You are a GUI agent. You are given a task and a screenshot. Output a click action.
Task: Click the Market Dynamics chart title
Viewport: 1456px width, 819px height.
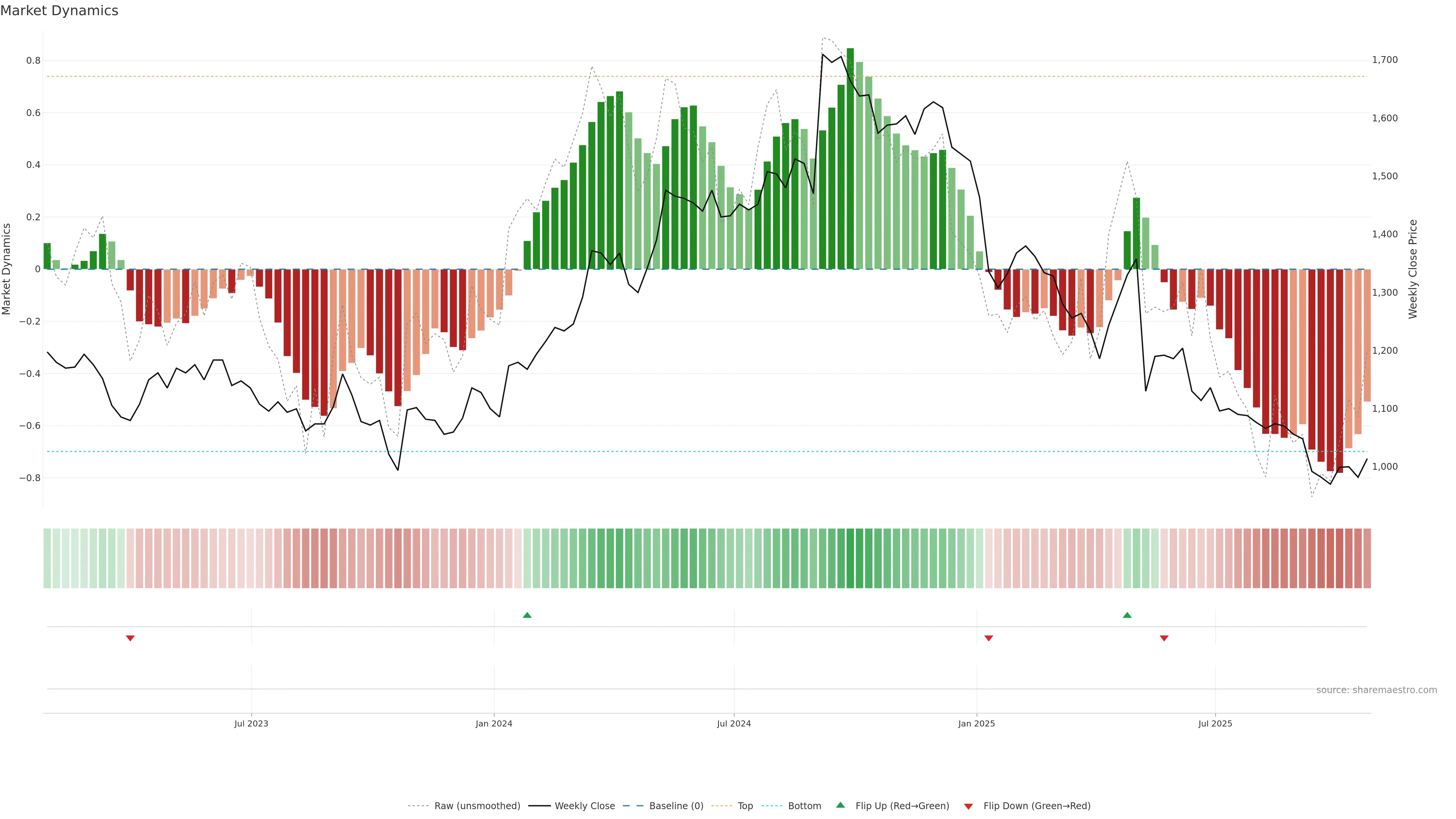click(x=60, y=11)
